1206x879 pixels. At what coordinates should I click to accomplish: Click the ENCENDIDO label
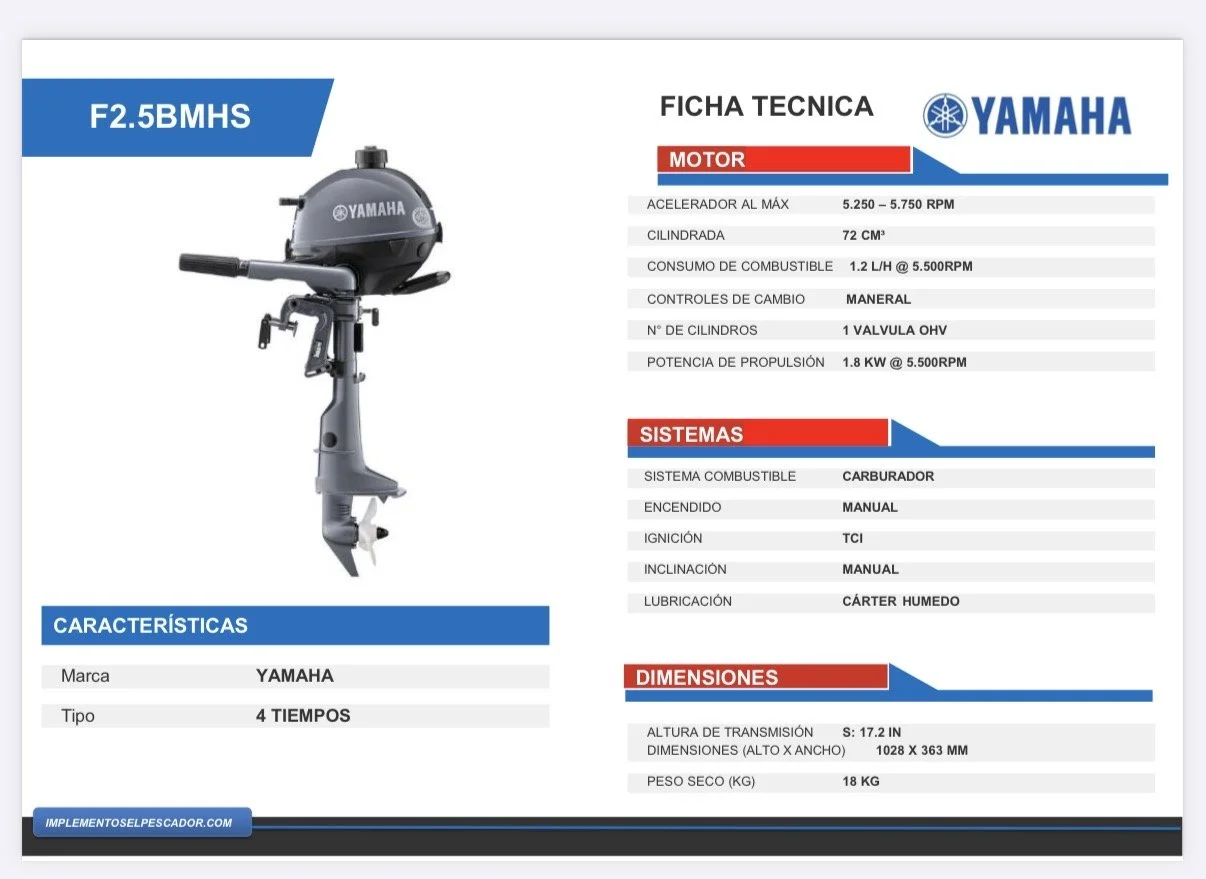coord(682,508)
